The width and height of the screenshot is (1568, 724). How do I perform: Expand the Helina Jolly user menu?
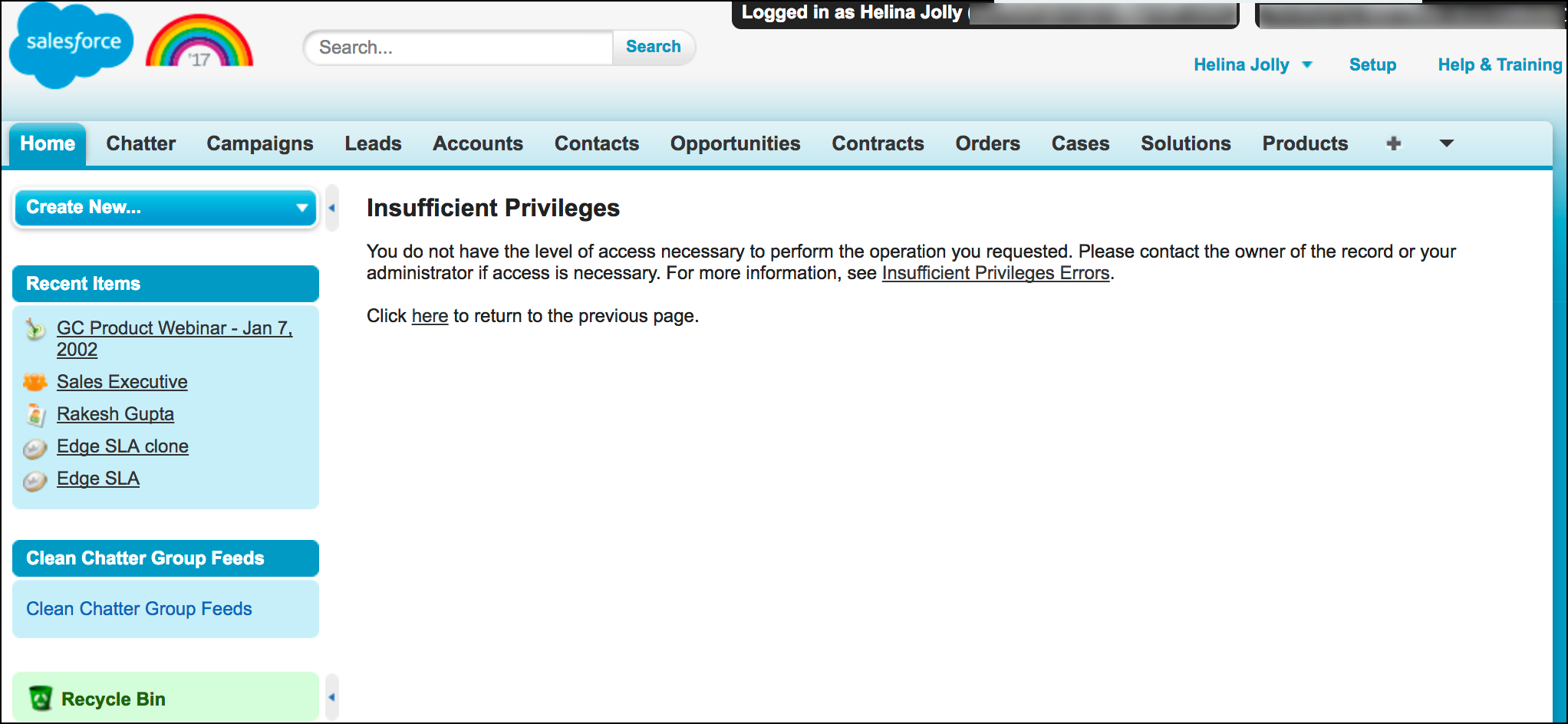[x=1253, y=65]
